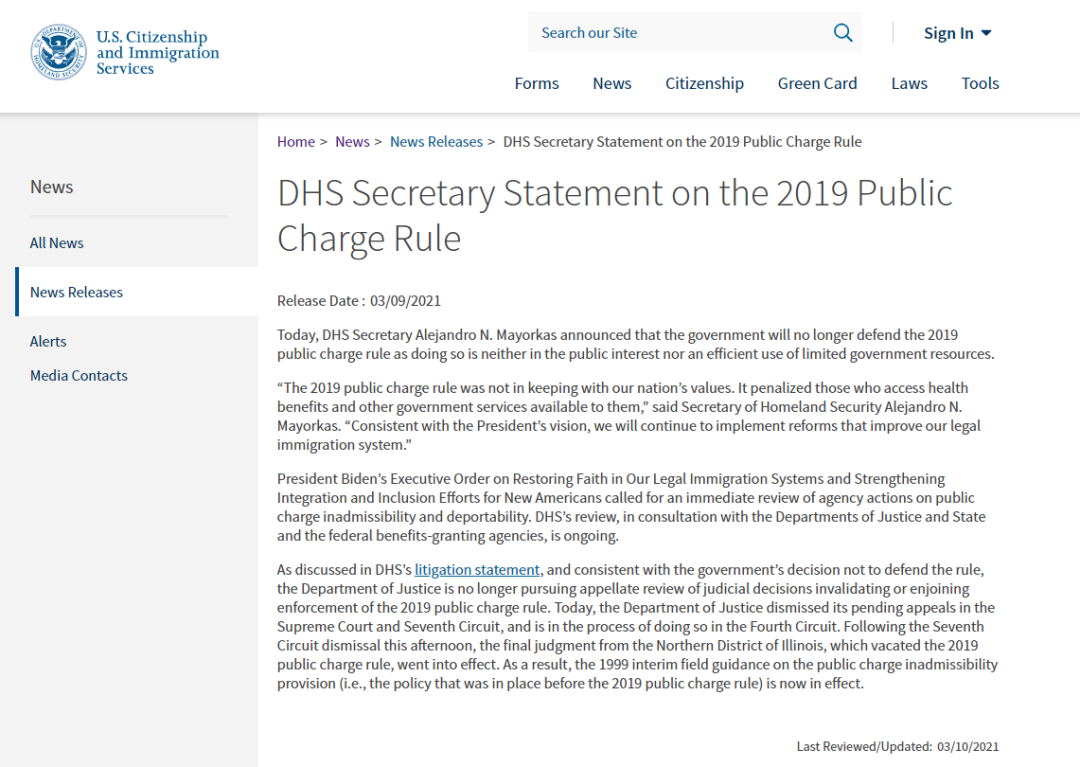
Task: Click the News breadcrumb link
Action: 352,142
